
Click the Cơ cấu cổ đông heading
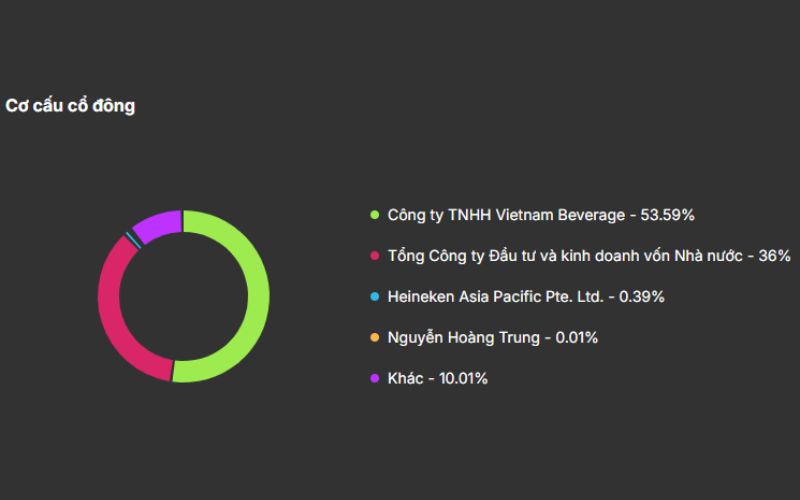click(70, 106)
